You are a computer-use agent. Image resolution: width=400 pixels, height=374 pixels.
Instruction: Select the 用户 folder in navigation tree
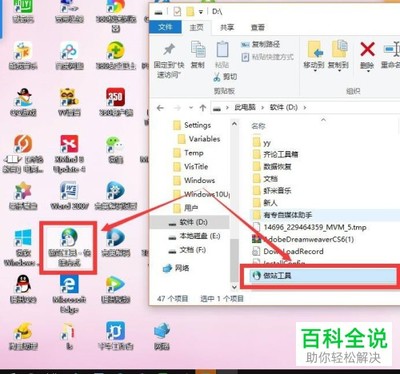click(x=186, y=208)
